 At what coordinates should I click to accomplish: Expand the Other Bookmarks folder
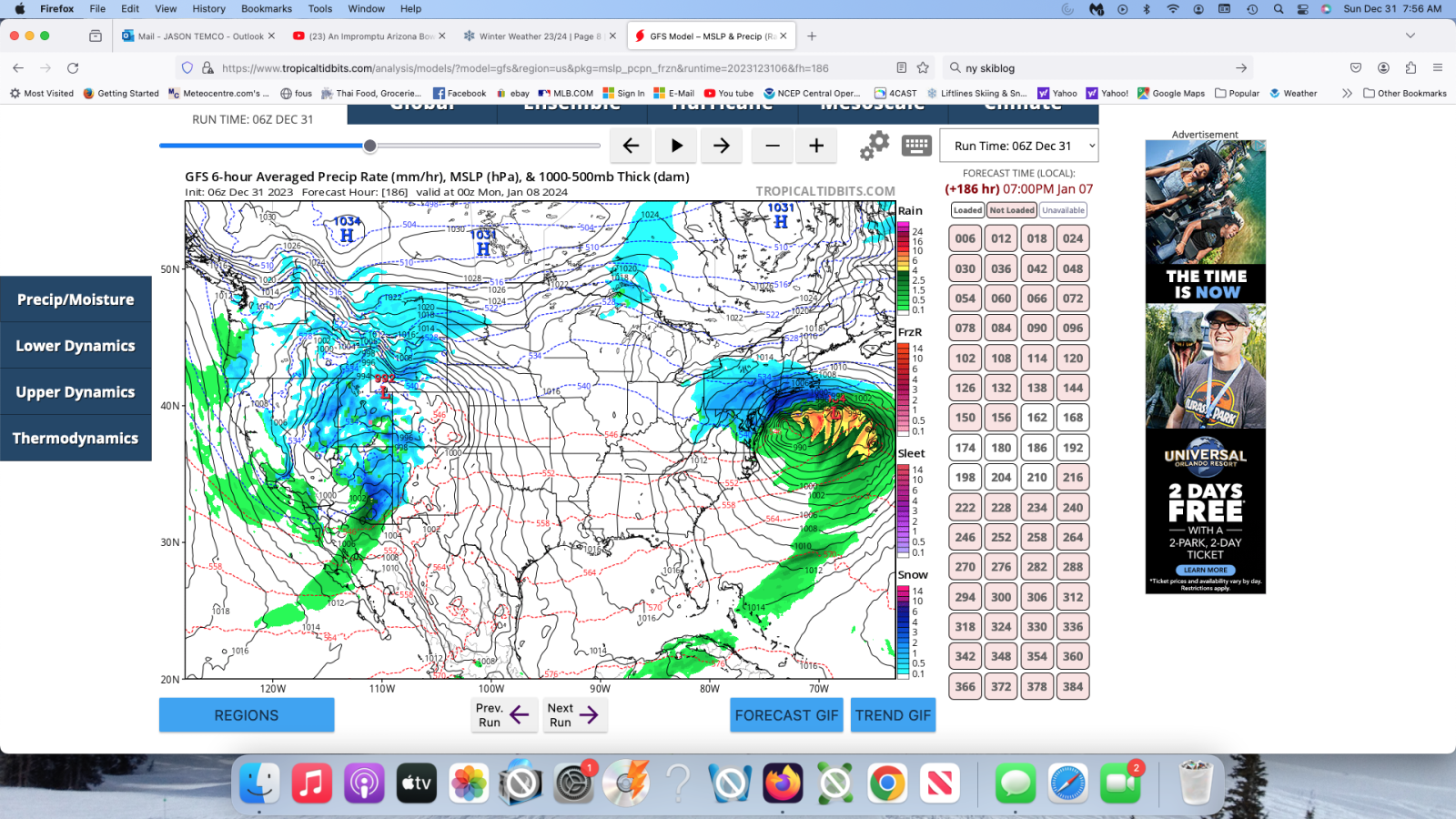(1405, 93)
